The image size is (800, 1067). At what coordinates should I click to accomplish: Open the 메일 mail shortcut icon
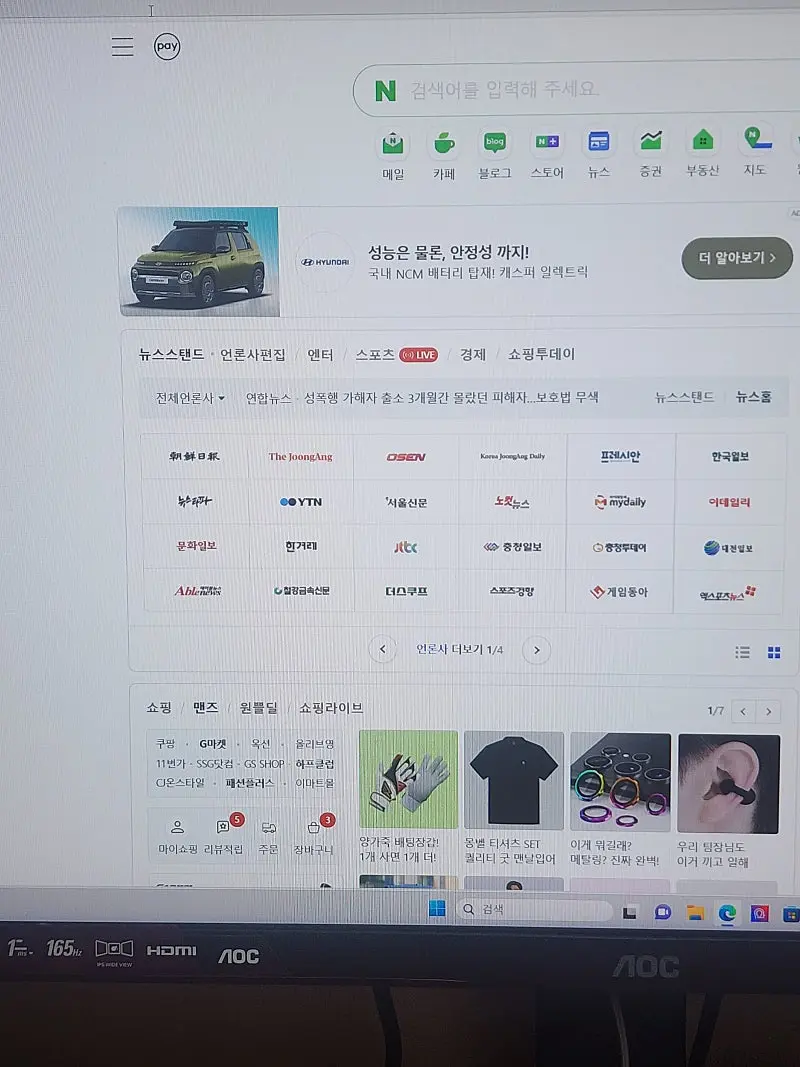click(x=393, y=145)
